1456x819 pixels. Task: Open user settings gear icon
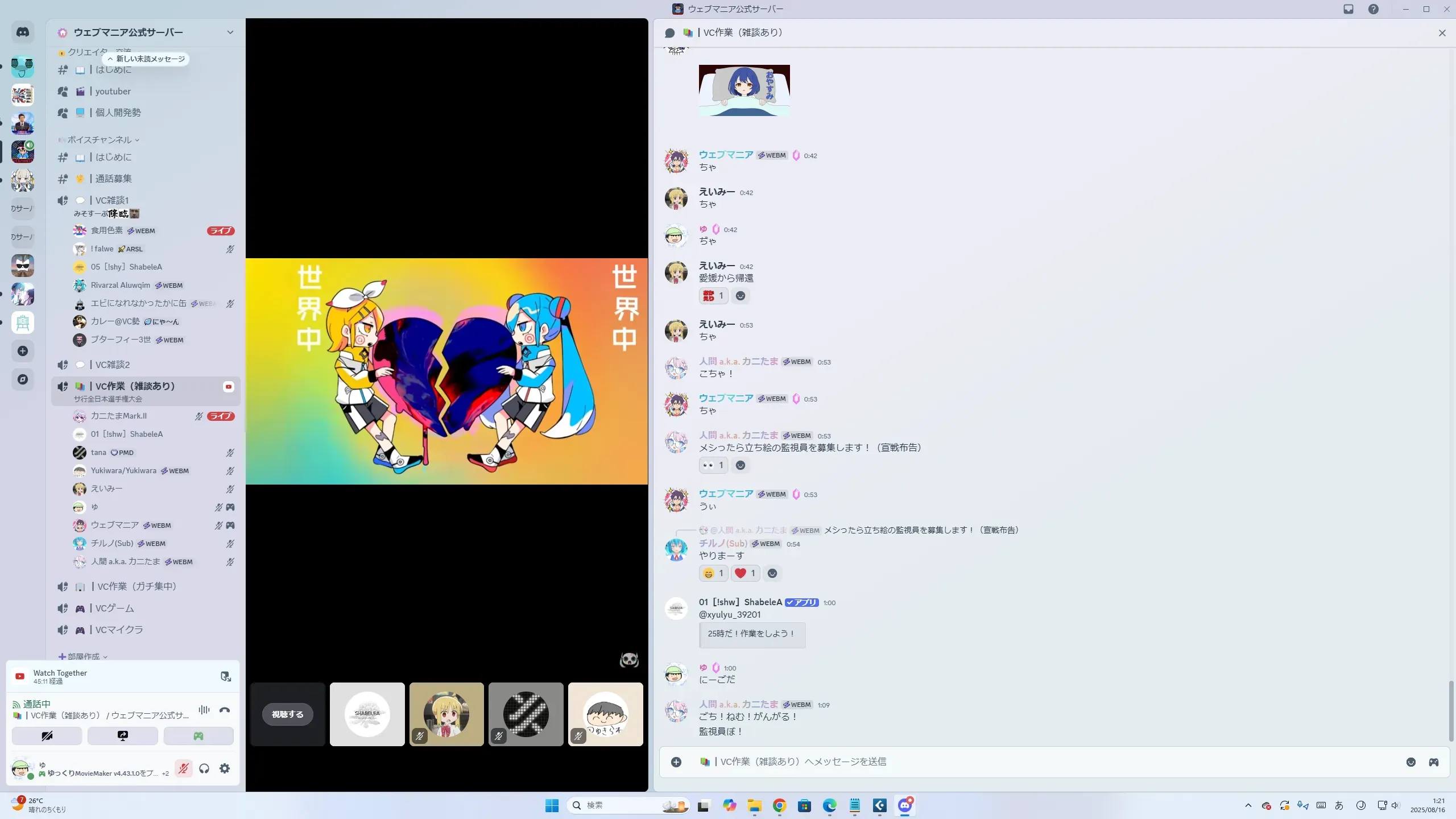point(225,768)
